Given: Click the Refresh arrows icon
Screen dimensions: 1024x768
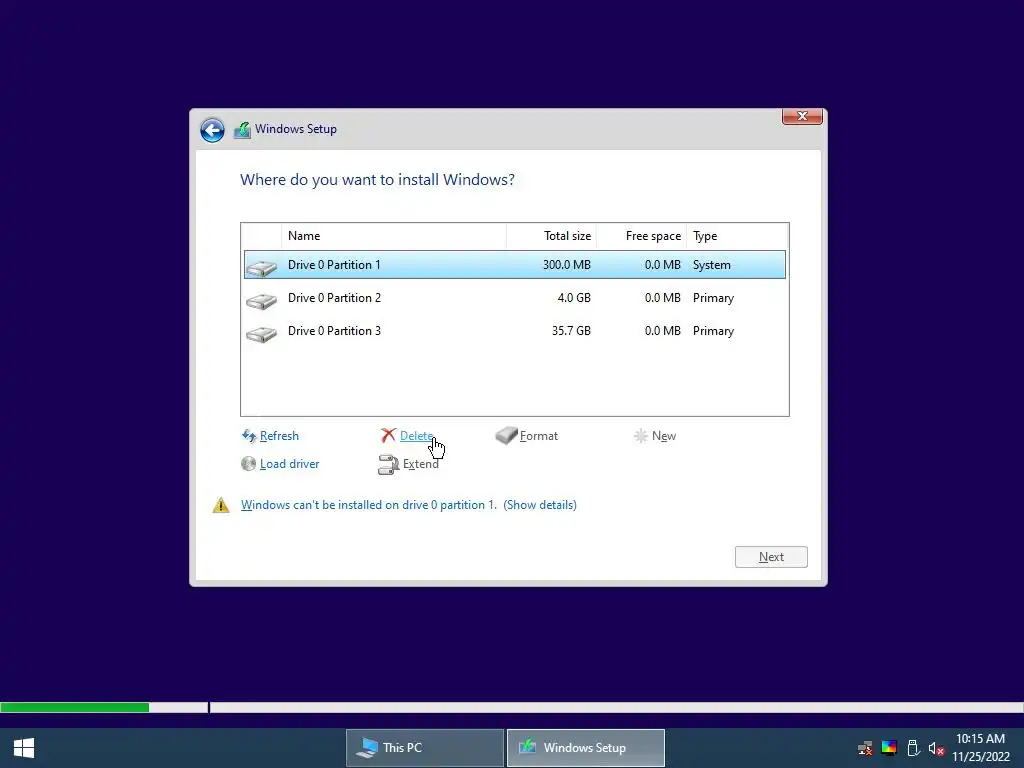Looking at the screenshot, I should (x=249, y=436).
